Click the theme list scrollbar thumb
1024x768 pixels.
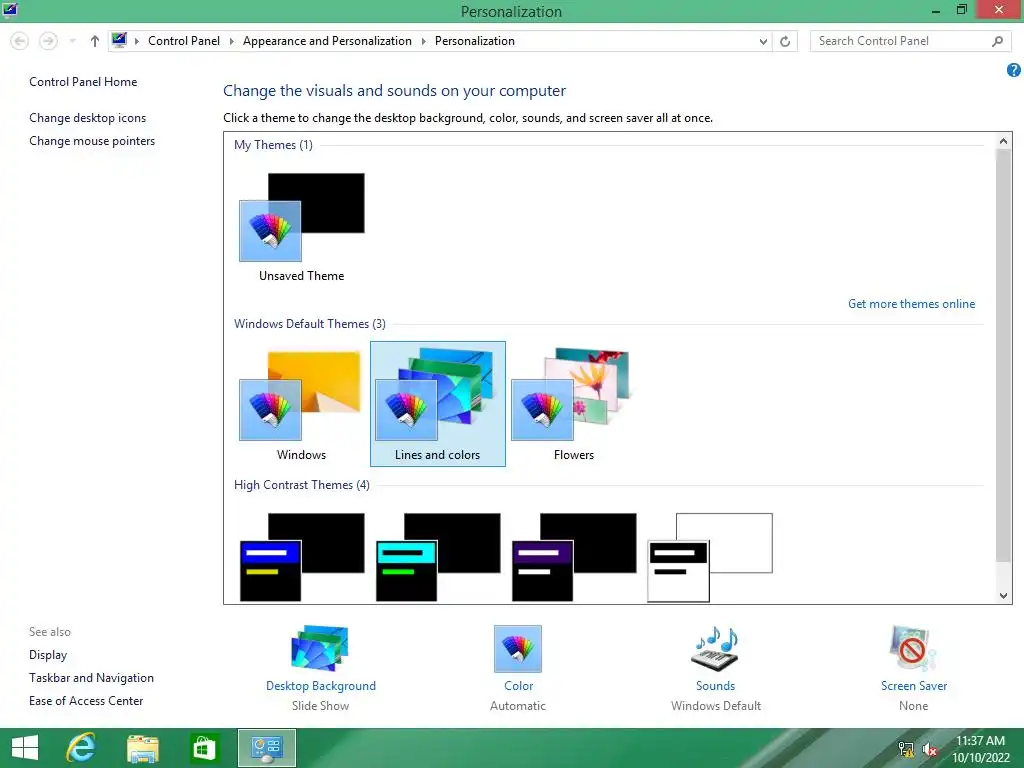(x=1003, y=355)
